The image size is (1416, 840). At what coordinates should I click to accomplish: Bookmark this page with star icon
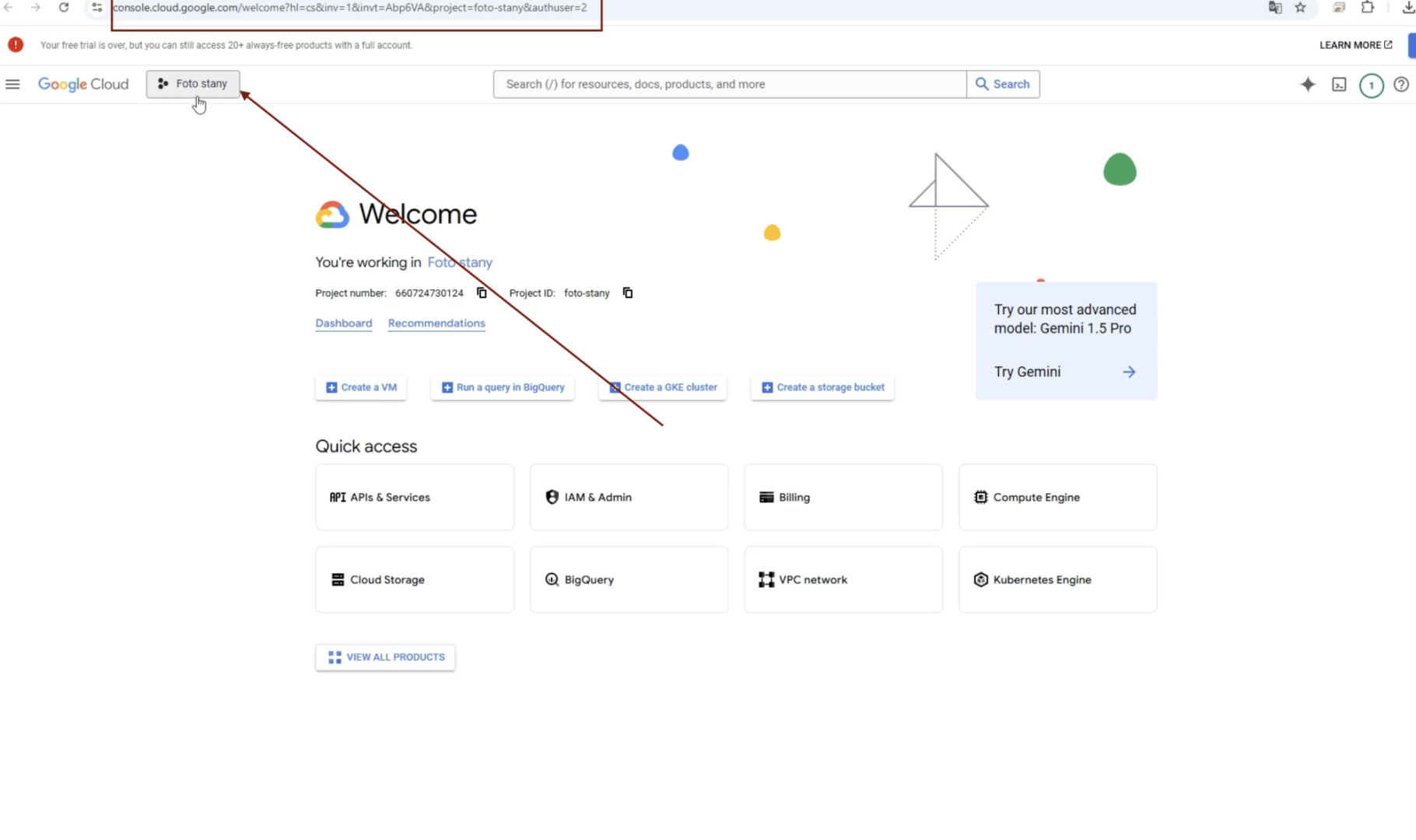[1300, 8]
